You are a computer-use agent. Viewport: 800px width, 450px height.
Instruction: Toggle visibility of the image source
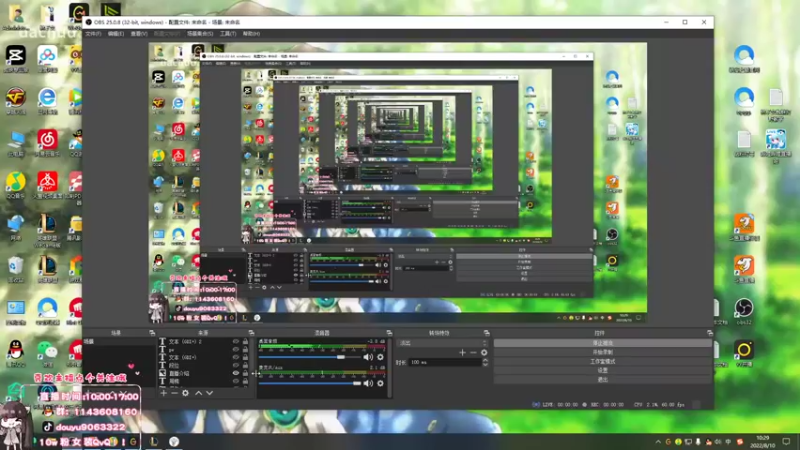click(236, 373)
